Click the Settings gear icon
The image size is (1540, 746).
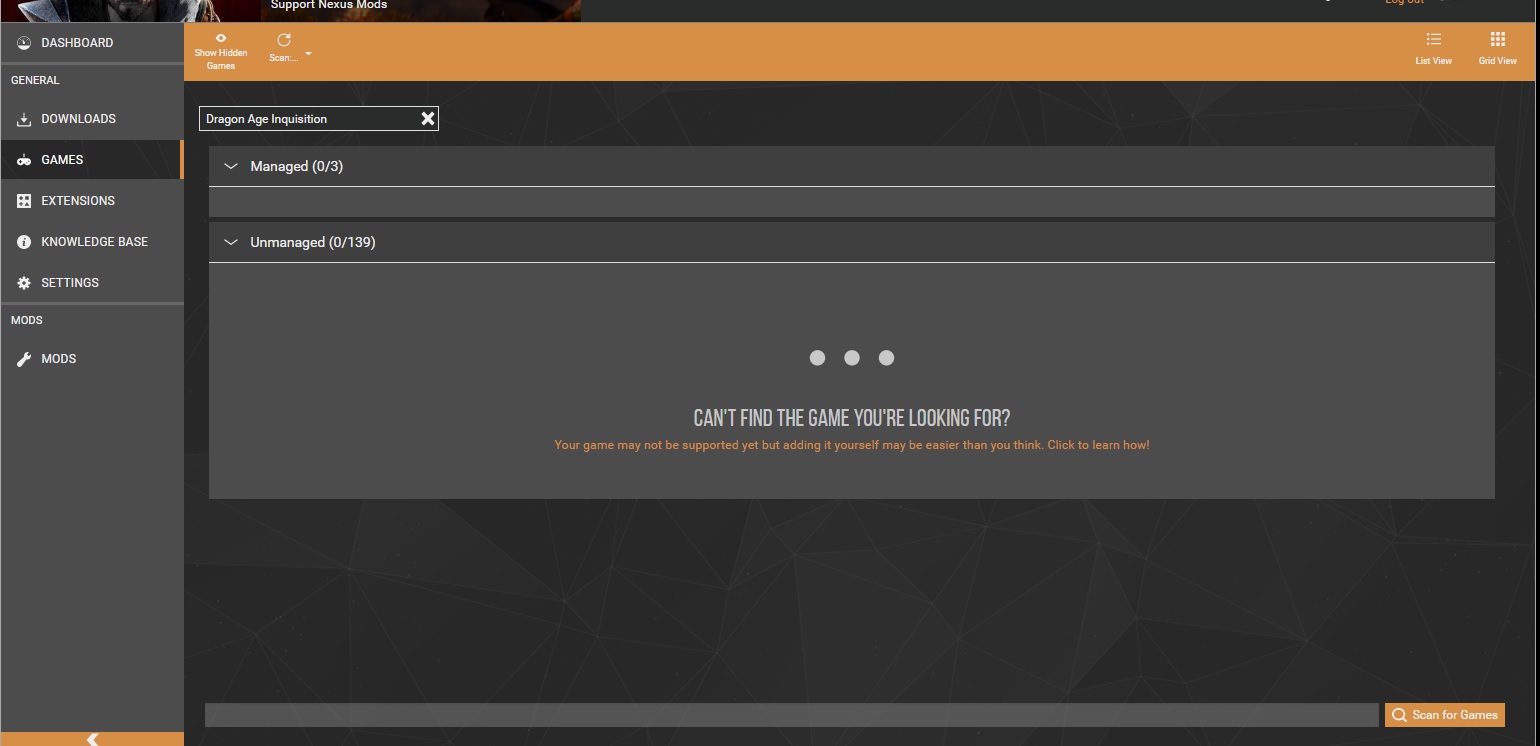pyautogui.click(x=24, y=283)
